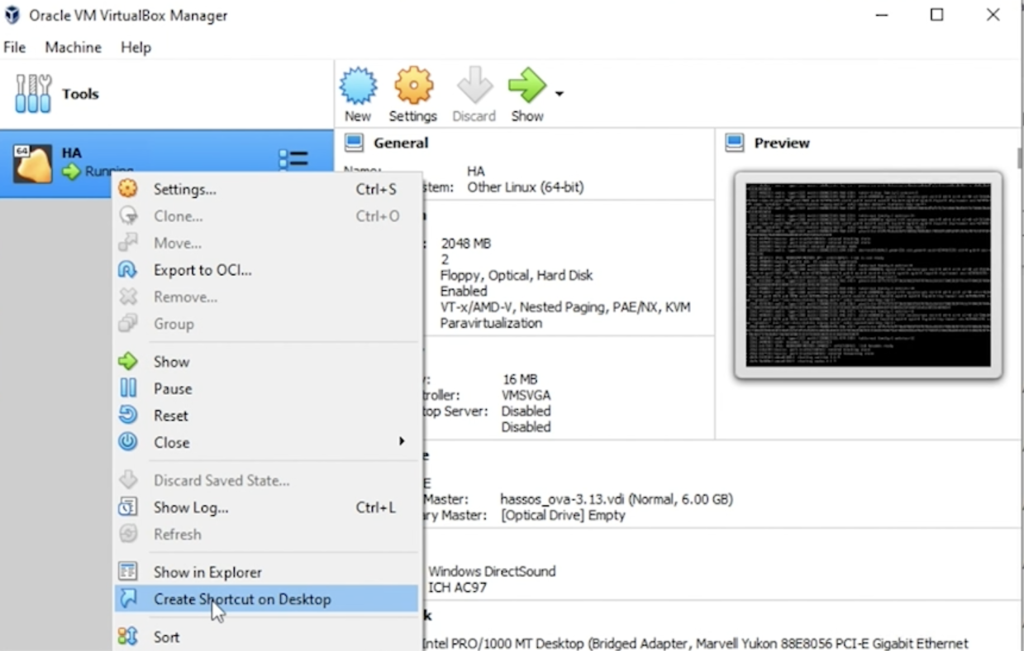Image resolution: width=1024 pixels, height=651 pixels.
Task: Open the Machine menu
Action: tap(73, 47)
